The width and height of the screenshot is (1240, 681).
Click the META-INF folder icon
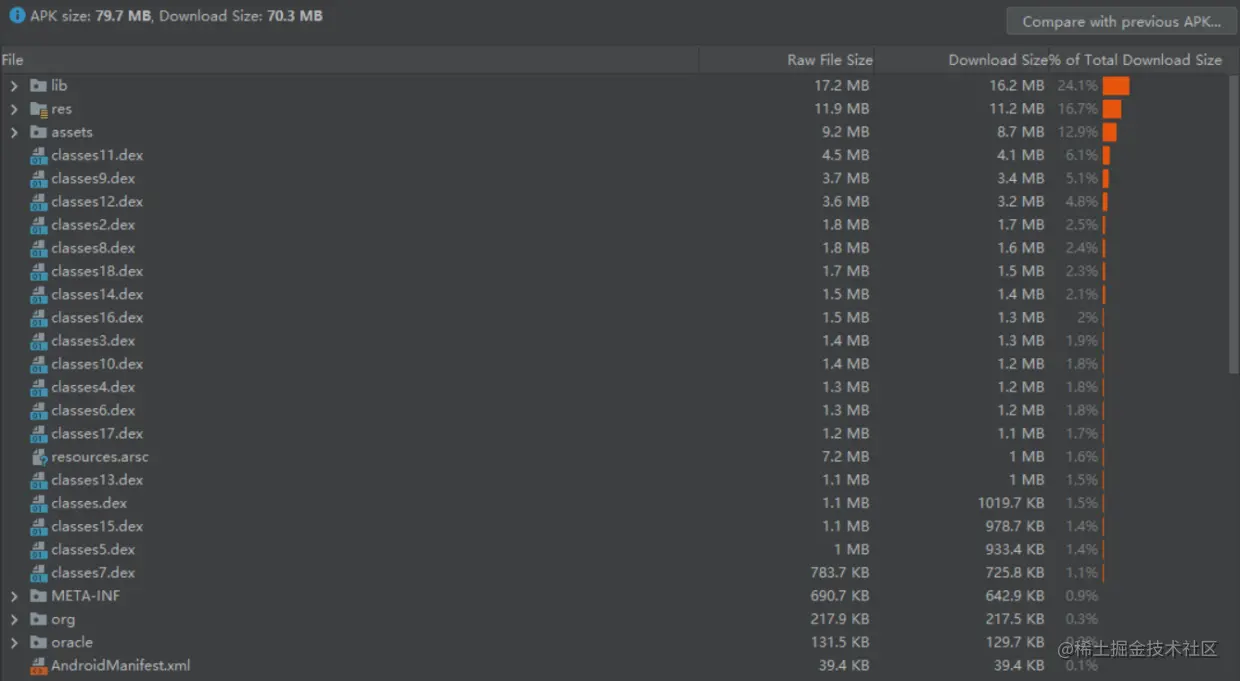39,596
